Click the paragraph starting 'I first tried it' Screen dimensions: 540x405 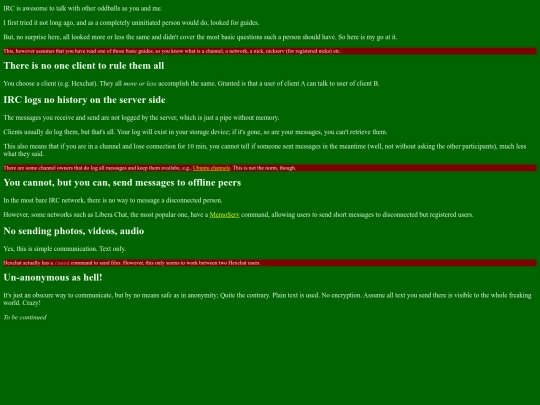pos(131,23)
